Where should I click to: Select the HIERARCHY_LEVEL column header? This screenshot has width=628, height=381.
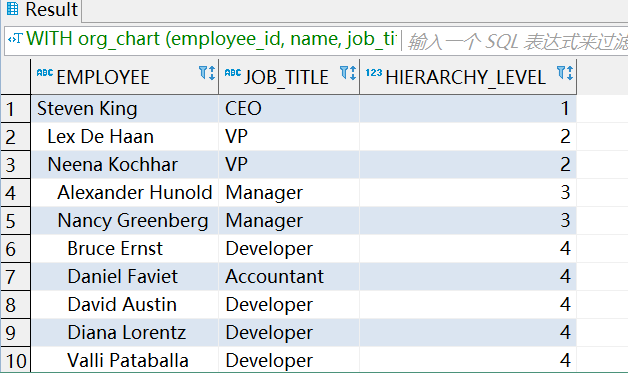(468, 77)
